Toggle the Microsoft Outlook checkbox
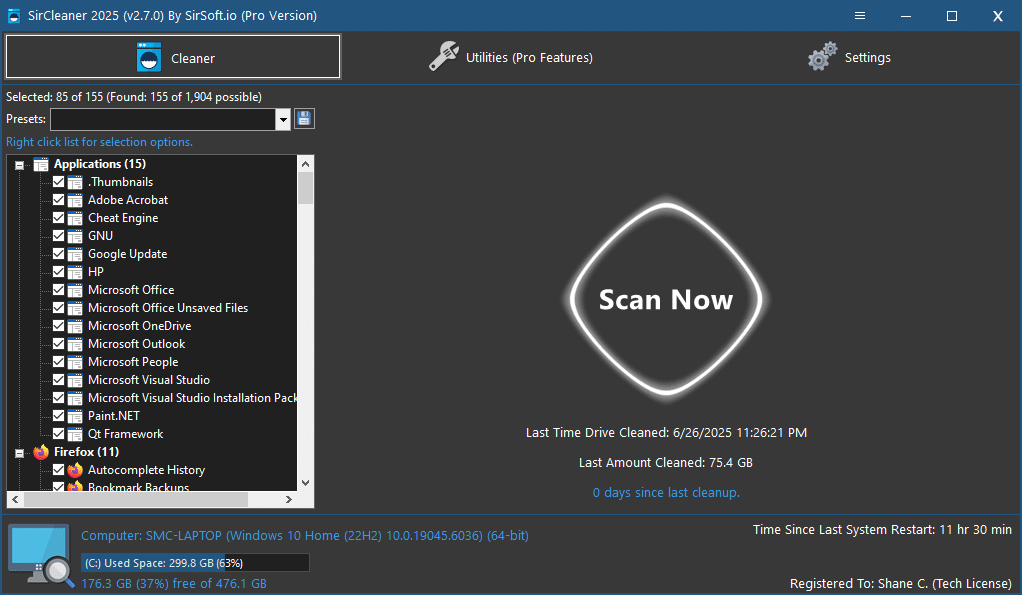 pos(59,343)
